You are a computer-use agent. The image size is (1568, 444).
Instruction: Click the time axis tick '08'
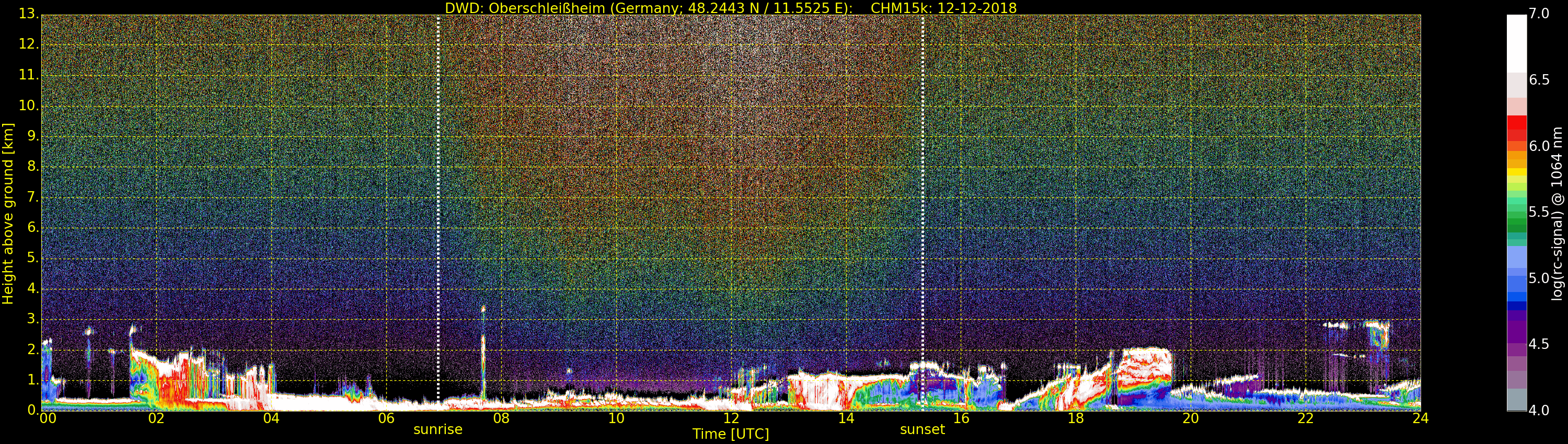click(x=501, y=418)
